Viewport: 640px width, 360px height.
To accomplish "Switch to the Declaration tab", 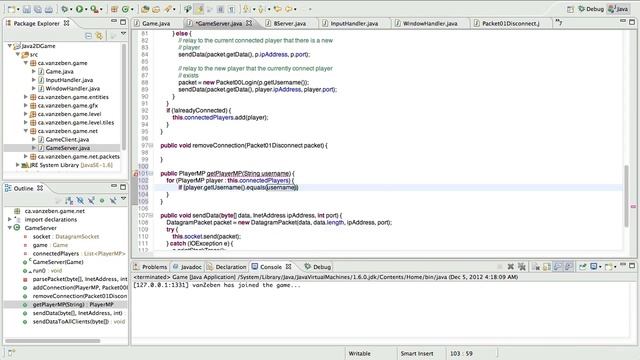I will pos(227,267).
